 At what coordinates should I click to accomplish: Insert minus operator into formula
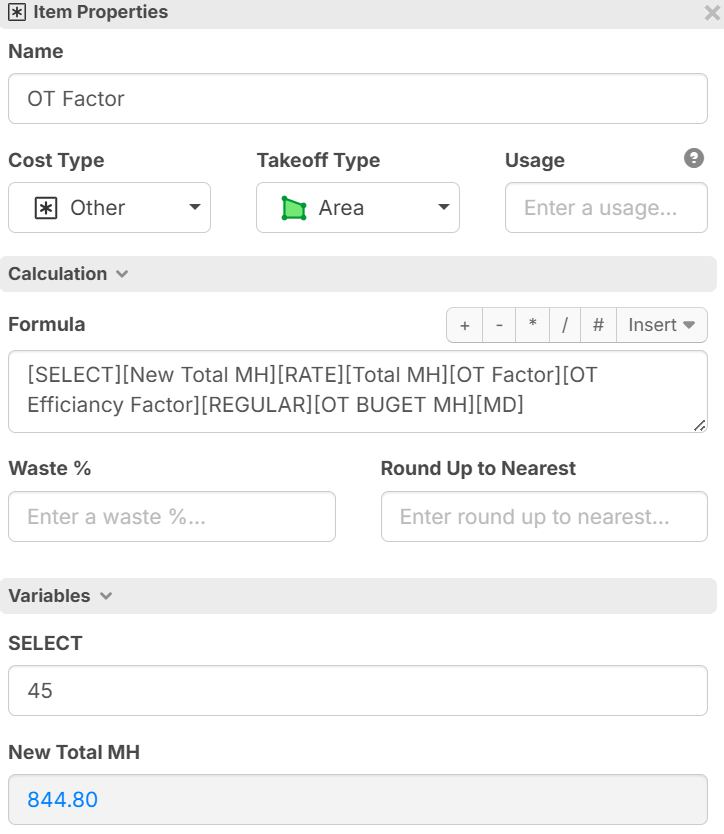[x=498, y=325]
